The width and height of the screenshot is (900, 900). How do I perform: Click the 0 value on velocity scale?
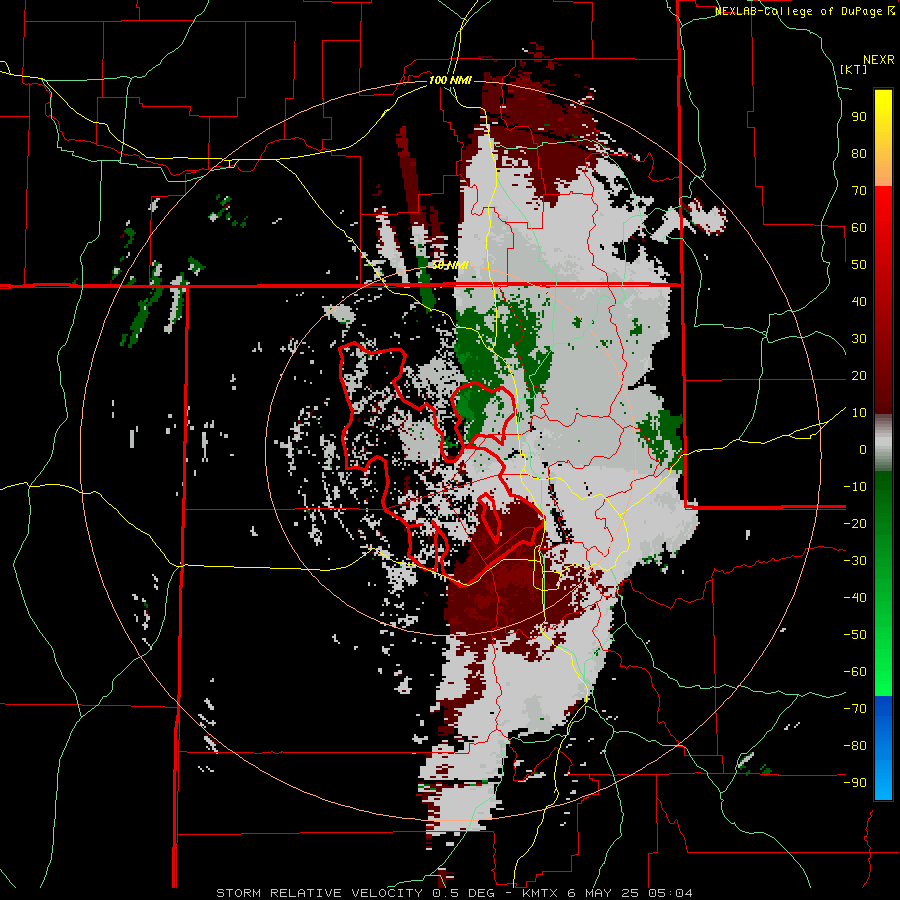pos(863,449)
